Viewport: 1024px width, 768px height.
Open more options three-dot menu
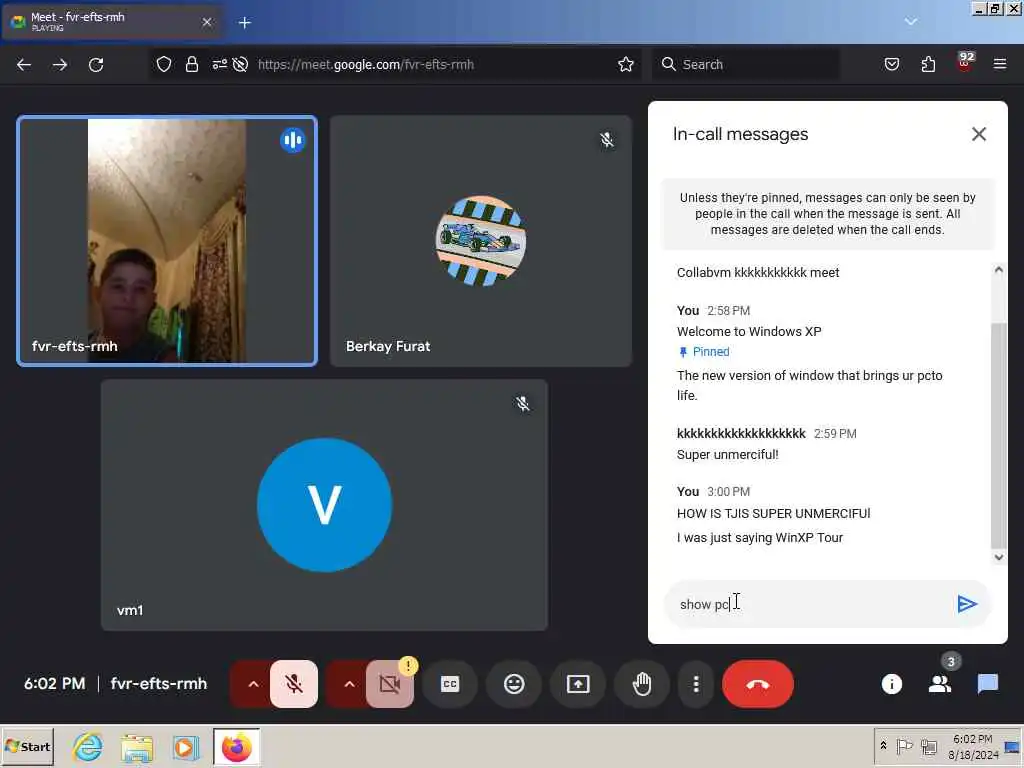(x=696, y=684)
